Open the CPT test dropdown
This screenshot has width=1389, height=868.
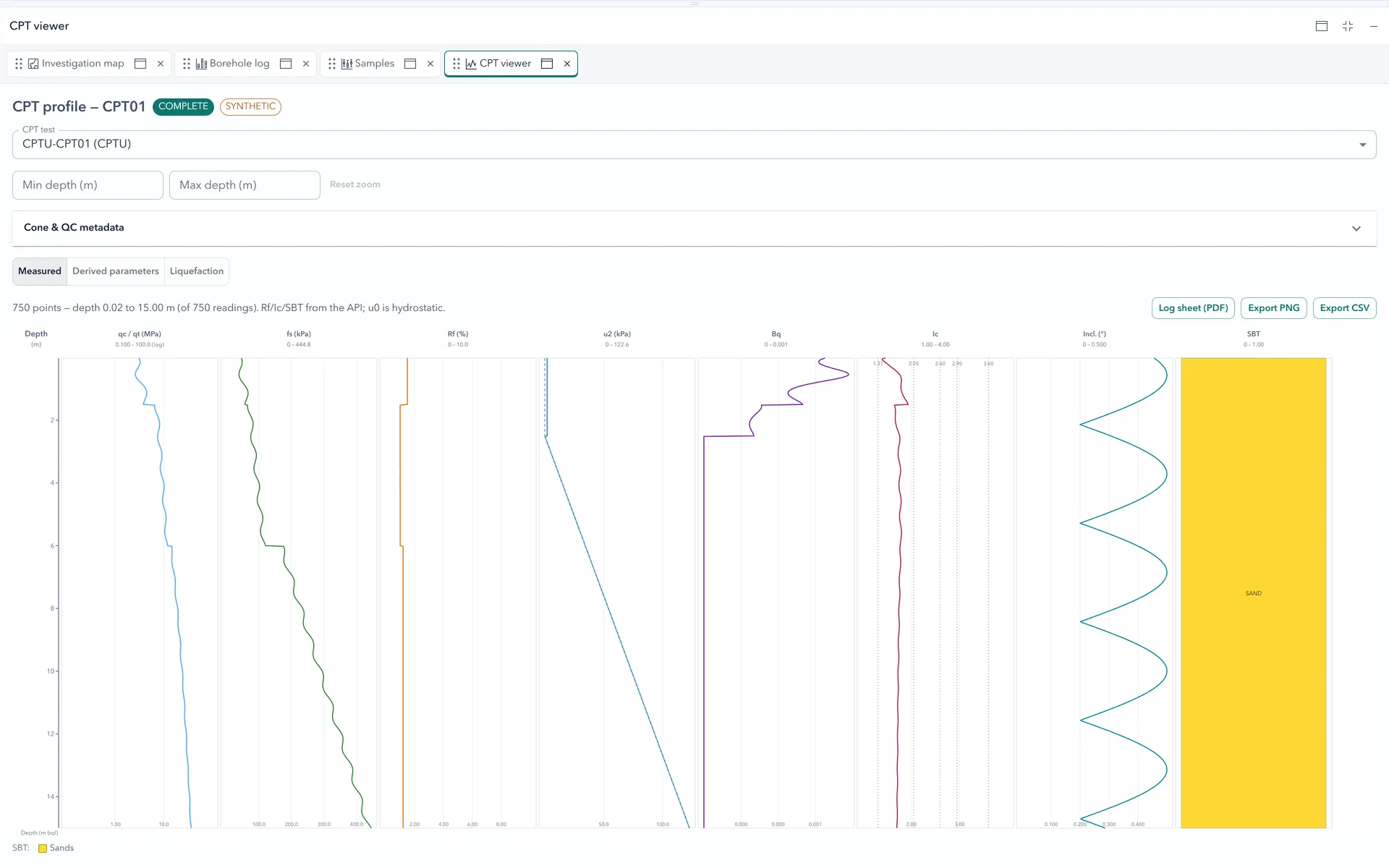click(694, 144)
